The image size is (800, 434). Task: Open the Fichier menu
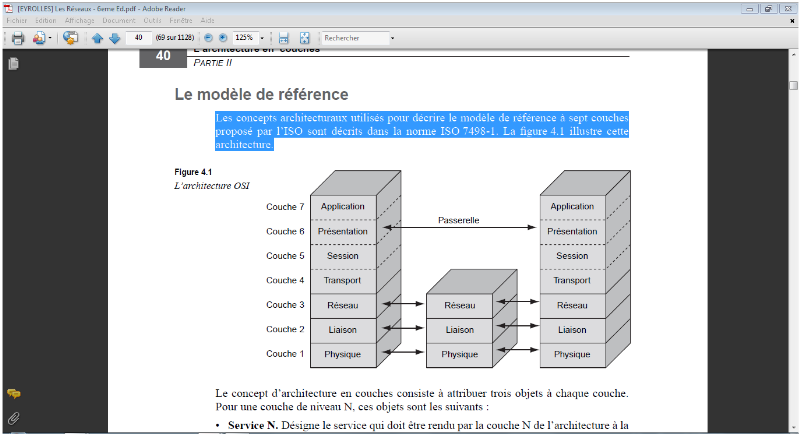(x=17, y=20)
